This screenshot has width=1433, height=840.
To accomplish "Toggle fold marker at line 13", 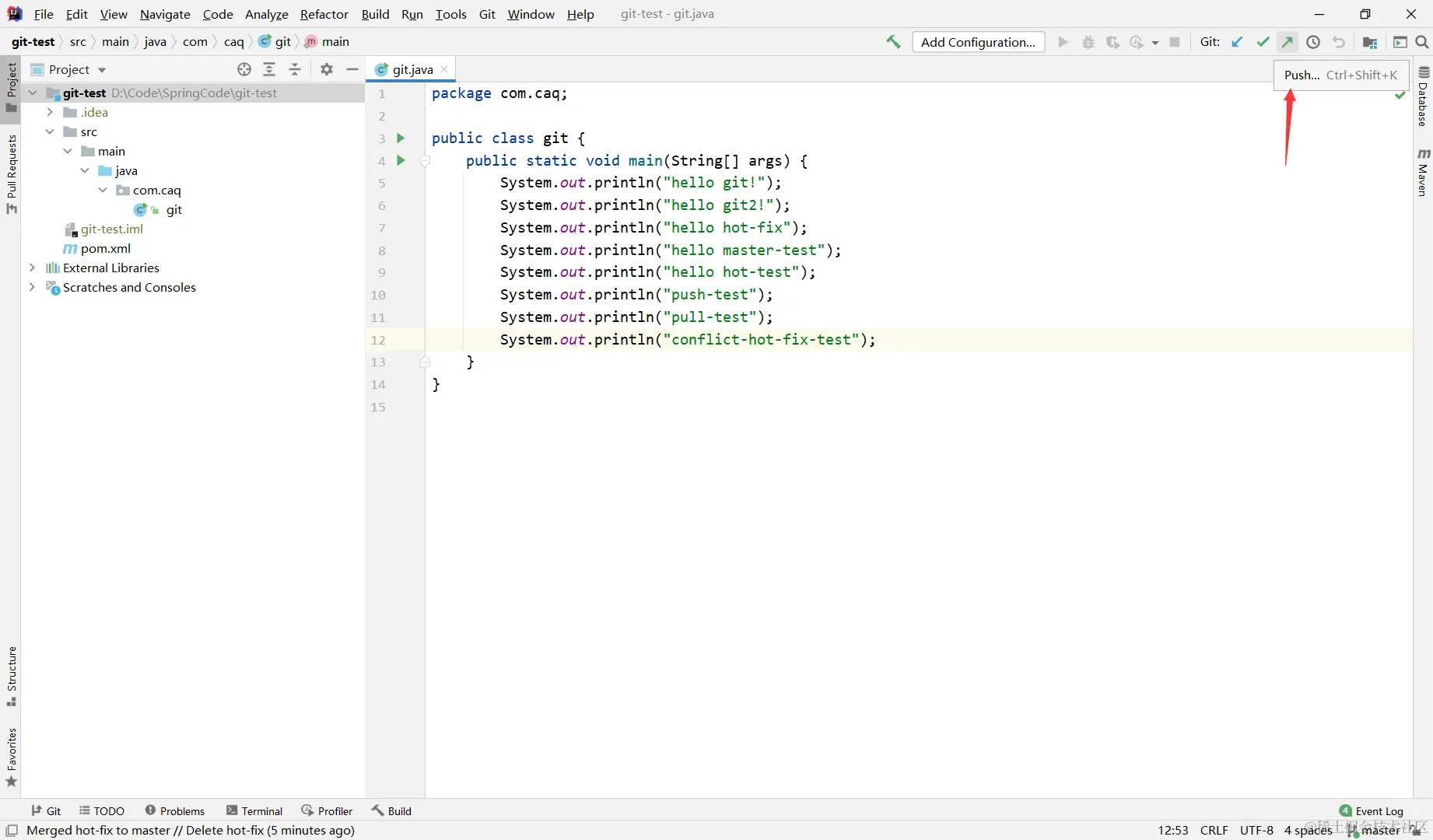I will (425, 362).
